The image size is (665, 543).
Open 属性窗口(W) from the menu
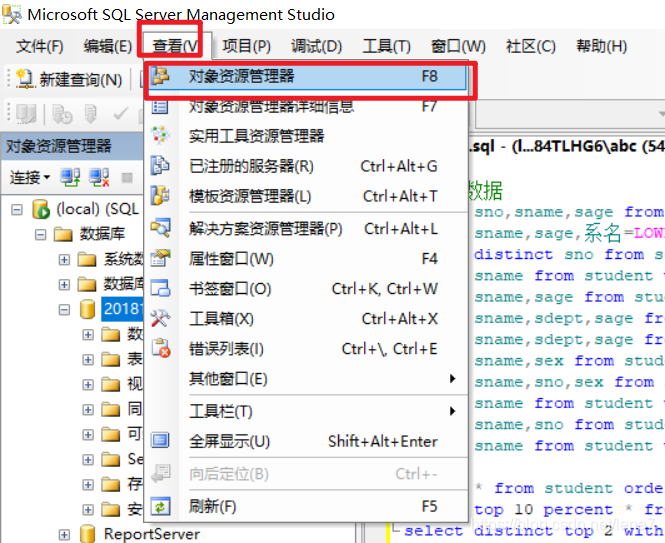pos(307,259)
